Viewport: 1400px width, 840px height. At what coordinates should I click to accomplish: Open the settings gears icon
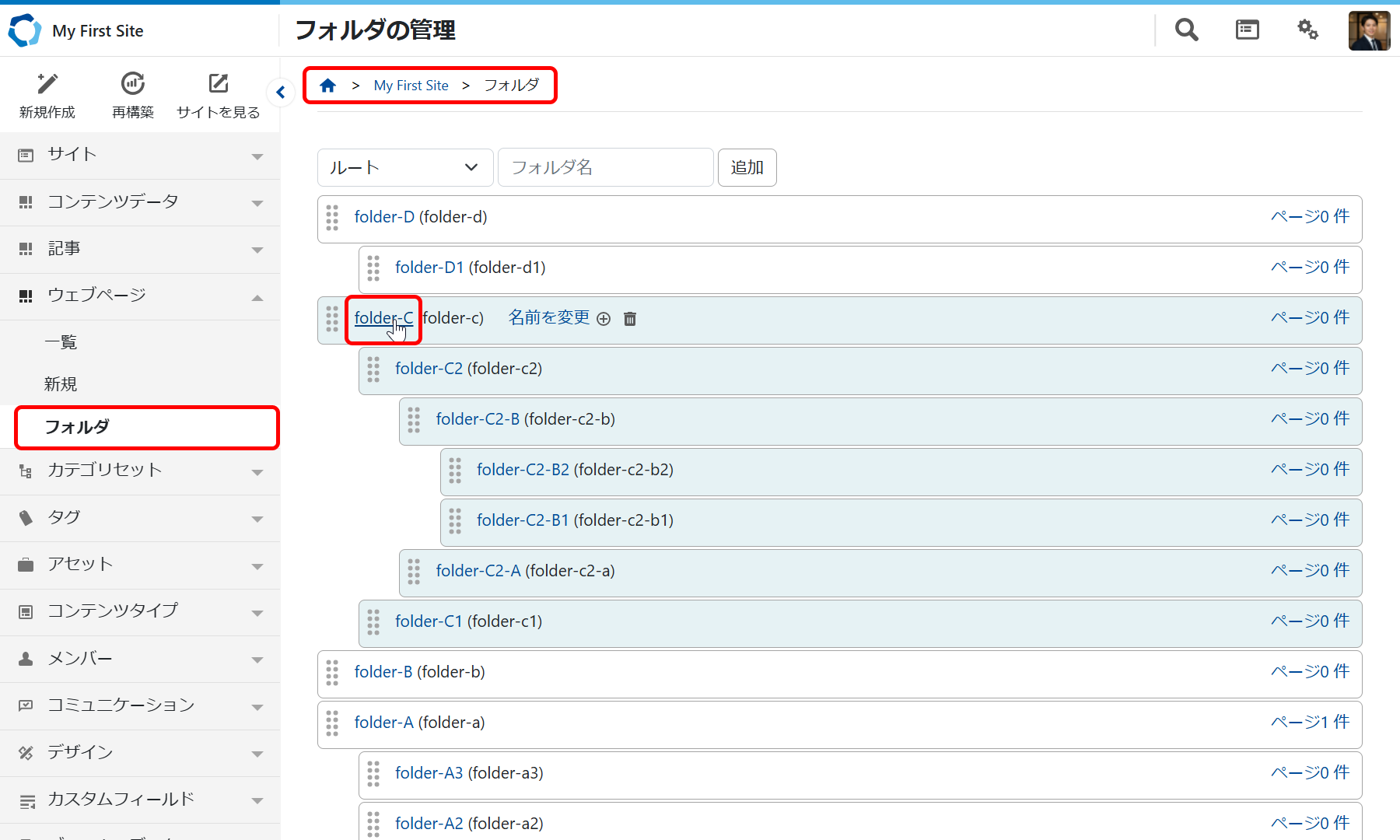pyautogui.click(x=1307, y=30)
